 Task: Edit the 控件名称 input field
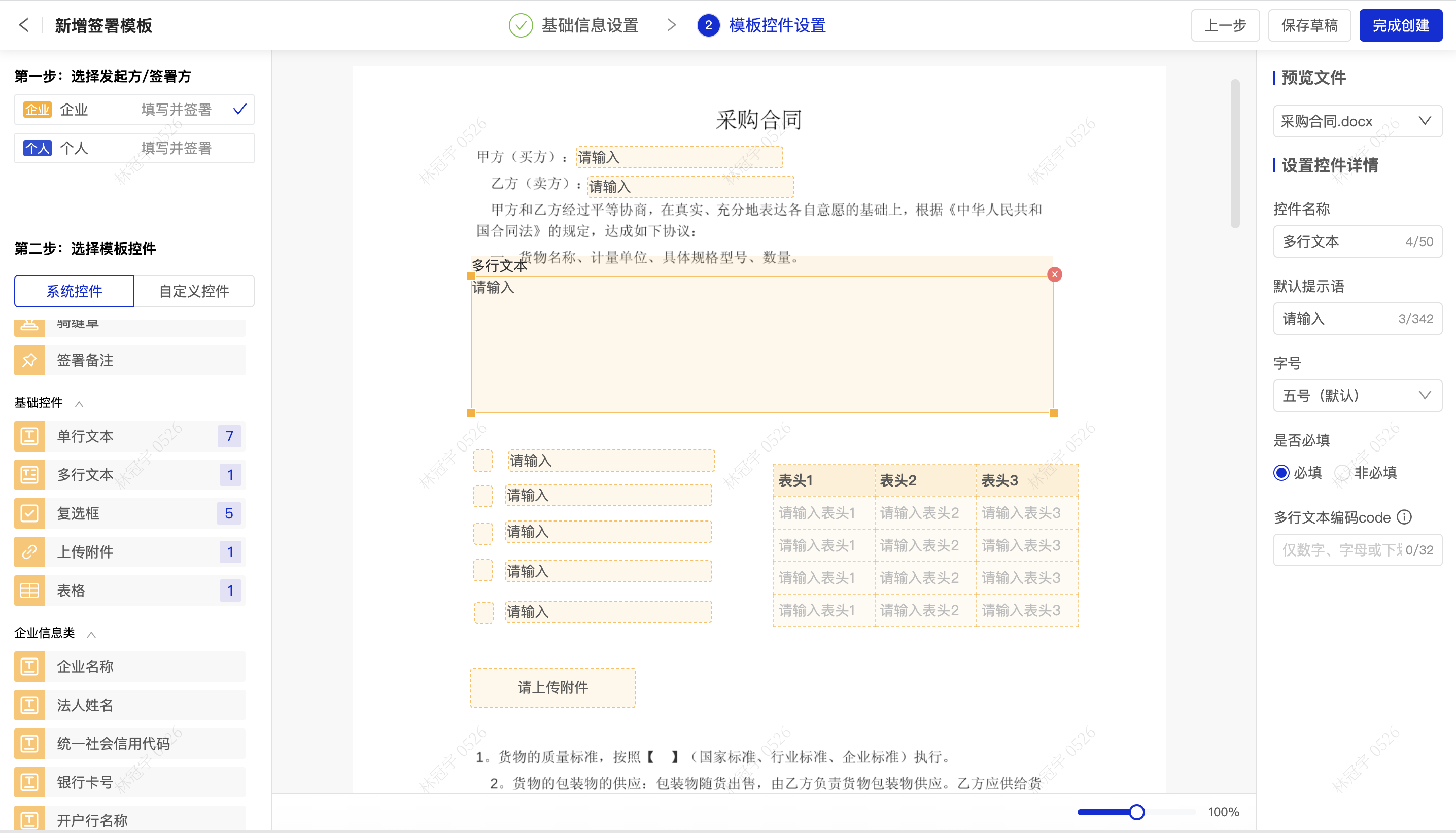click(1357, 241)
